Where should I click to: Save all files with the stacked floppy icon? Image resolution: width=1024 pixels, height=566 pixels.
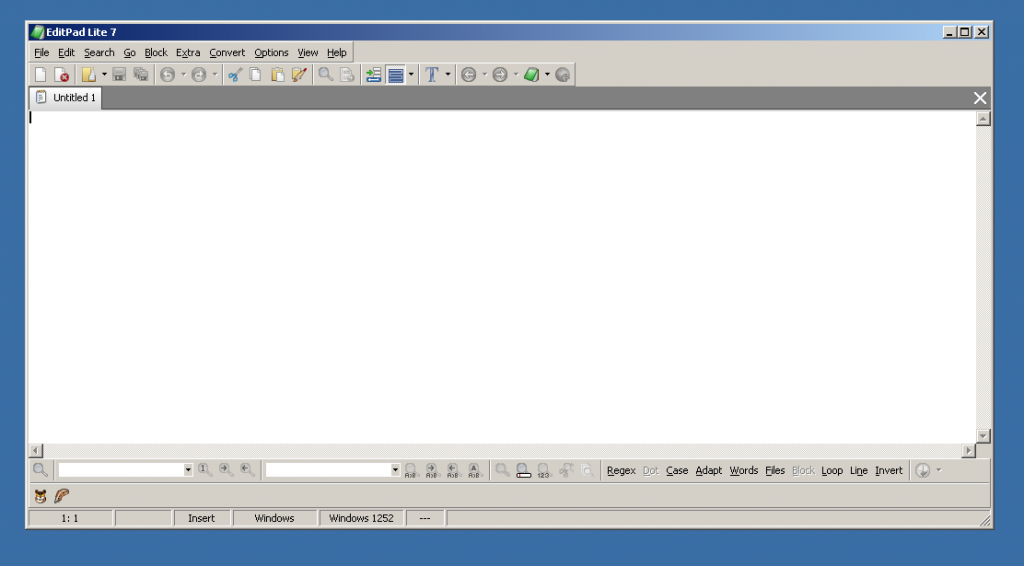point(140,75)
